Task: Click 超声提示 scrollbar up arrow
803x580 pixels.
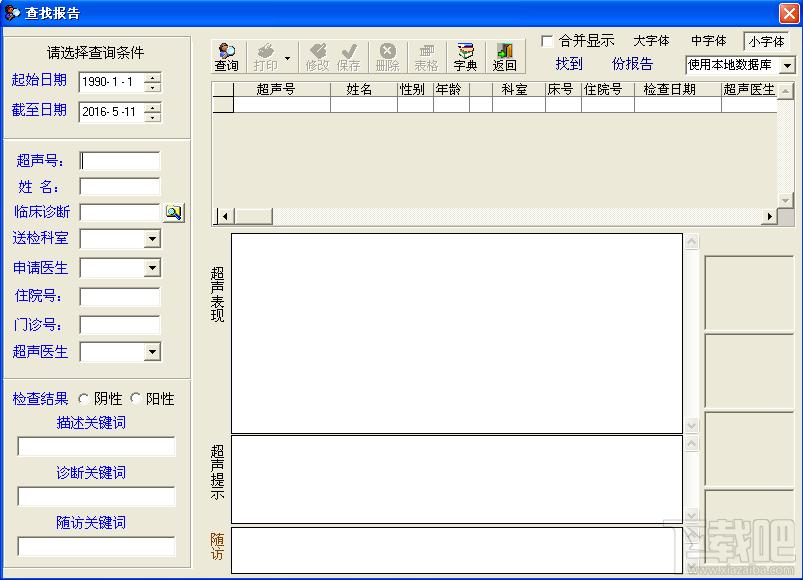Action: (692, 443)
